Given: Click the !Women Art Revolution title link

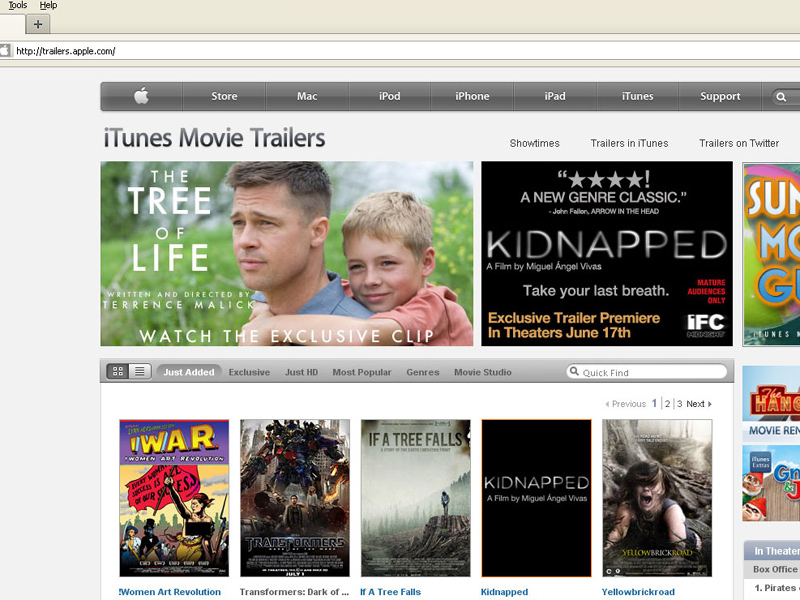Looking at the screenshot, I should (170, 592).
